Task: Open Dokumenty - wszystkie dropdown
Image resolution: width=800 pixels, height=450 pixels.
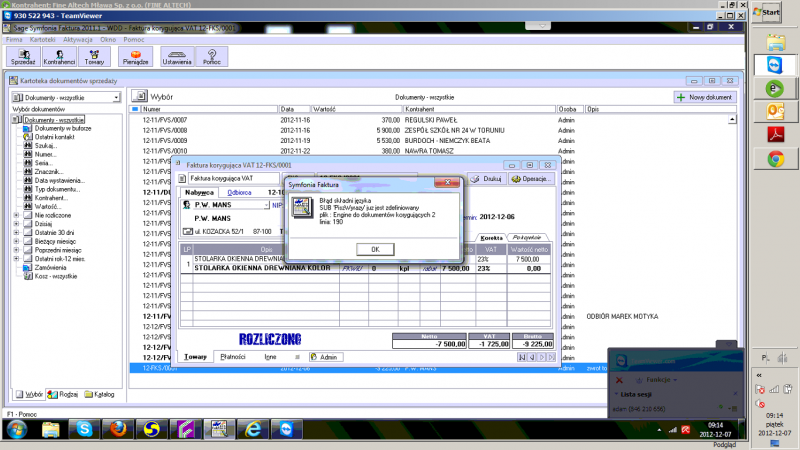Action: 116,97
